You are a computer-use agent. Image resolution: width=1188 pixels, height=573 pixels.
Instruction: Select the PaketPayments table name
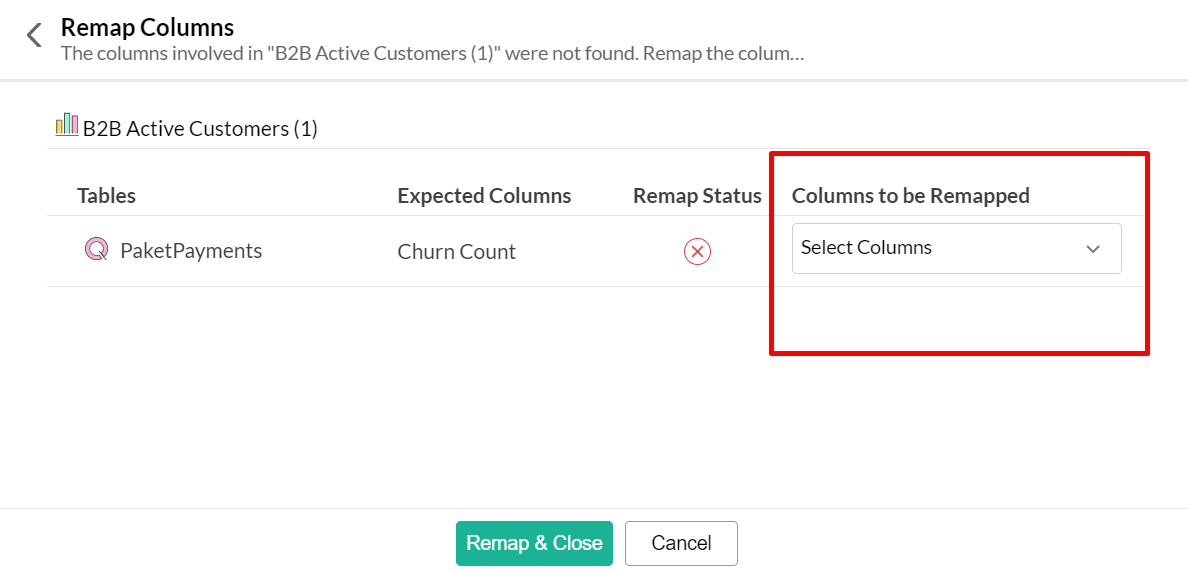point(191,251)
